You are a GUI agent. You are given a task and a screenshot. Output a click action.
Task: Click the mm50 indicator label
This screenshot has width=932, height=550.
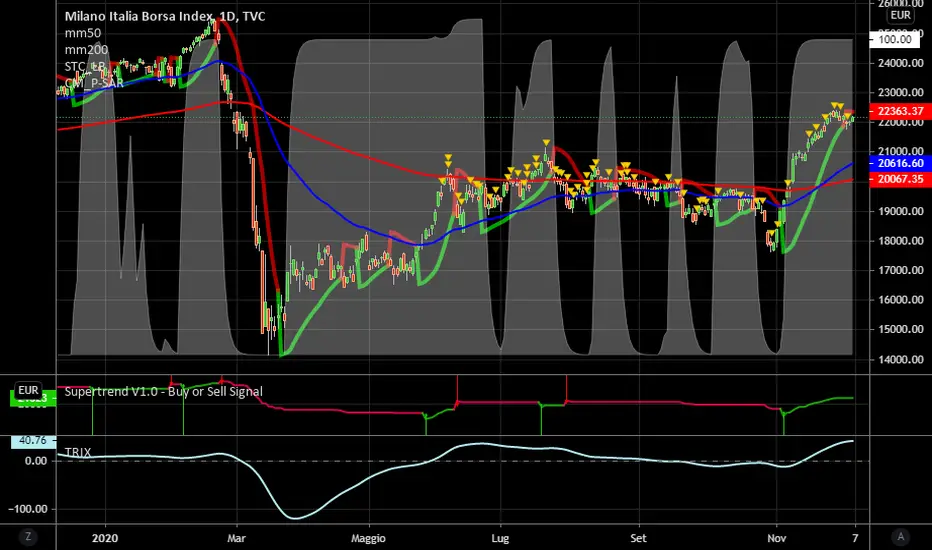81,33
